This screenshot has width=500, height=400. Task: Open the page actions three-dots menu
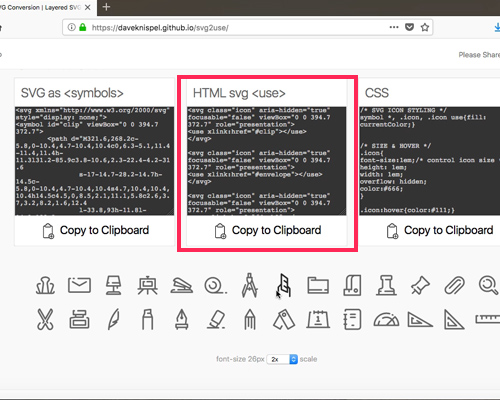394,27
